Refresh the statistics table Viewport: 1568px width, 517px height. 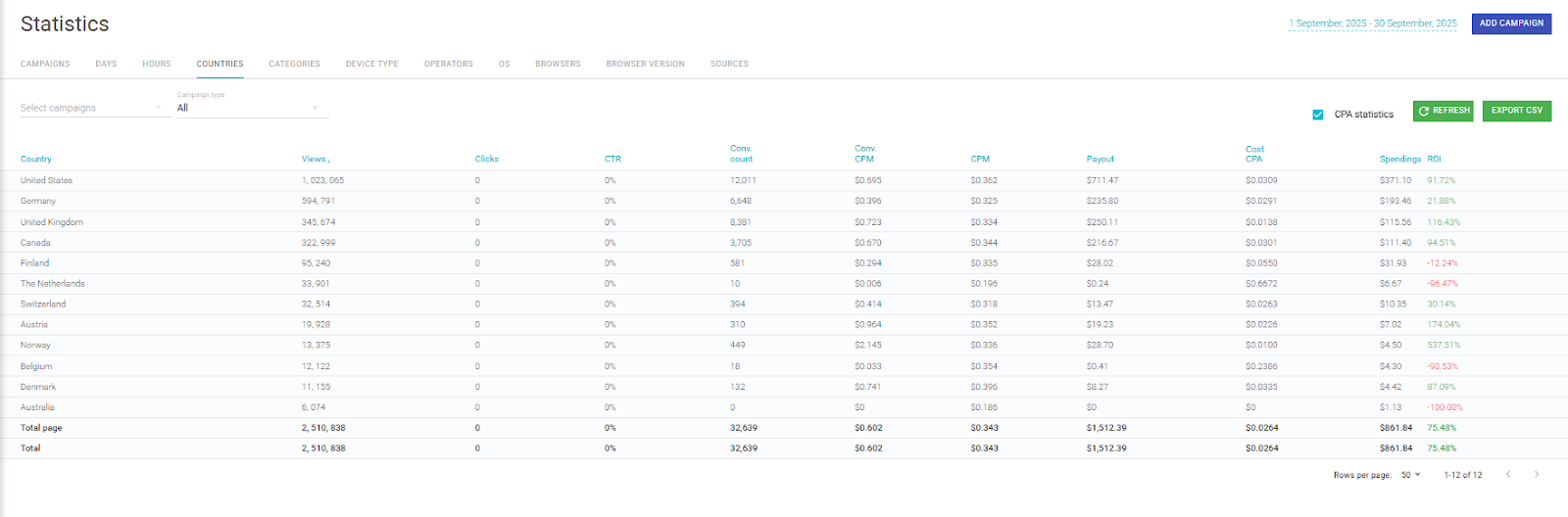coord(1443,111)
